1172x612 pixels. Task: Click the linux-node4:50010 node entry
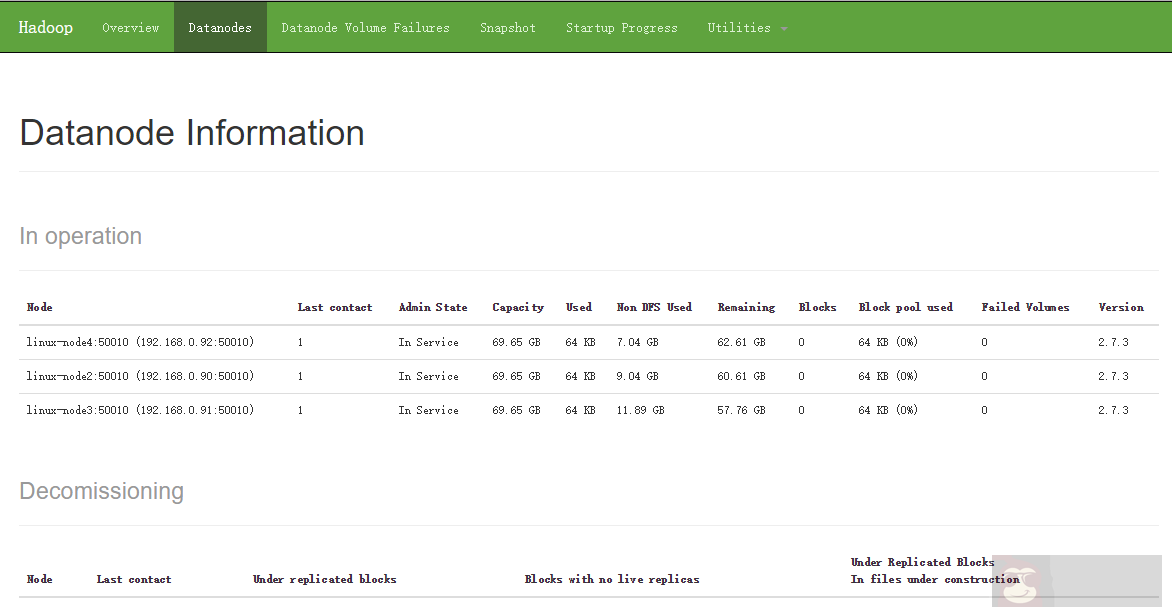(140, 342)
